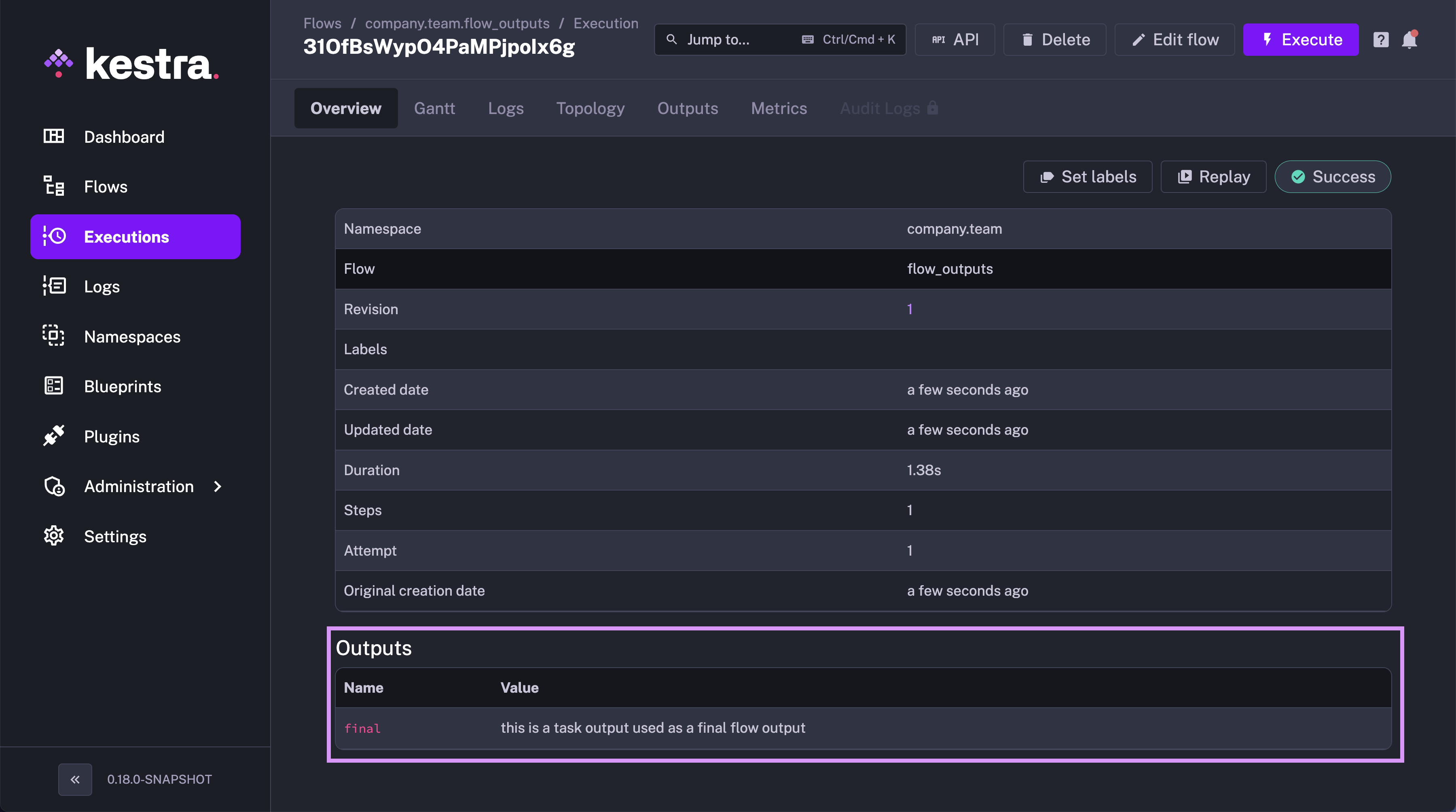Click the Dashboard icon in sidebar
This screenshot has width=1456, height=812.
pos(54,136)
